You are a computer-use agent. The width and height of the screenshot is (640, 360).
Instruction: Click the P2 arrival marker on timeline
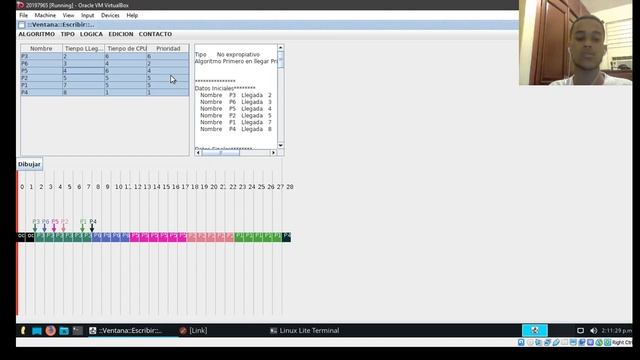64,225
